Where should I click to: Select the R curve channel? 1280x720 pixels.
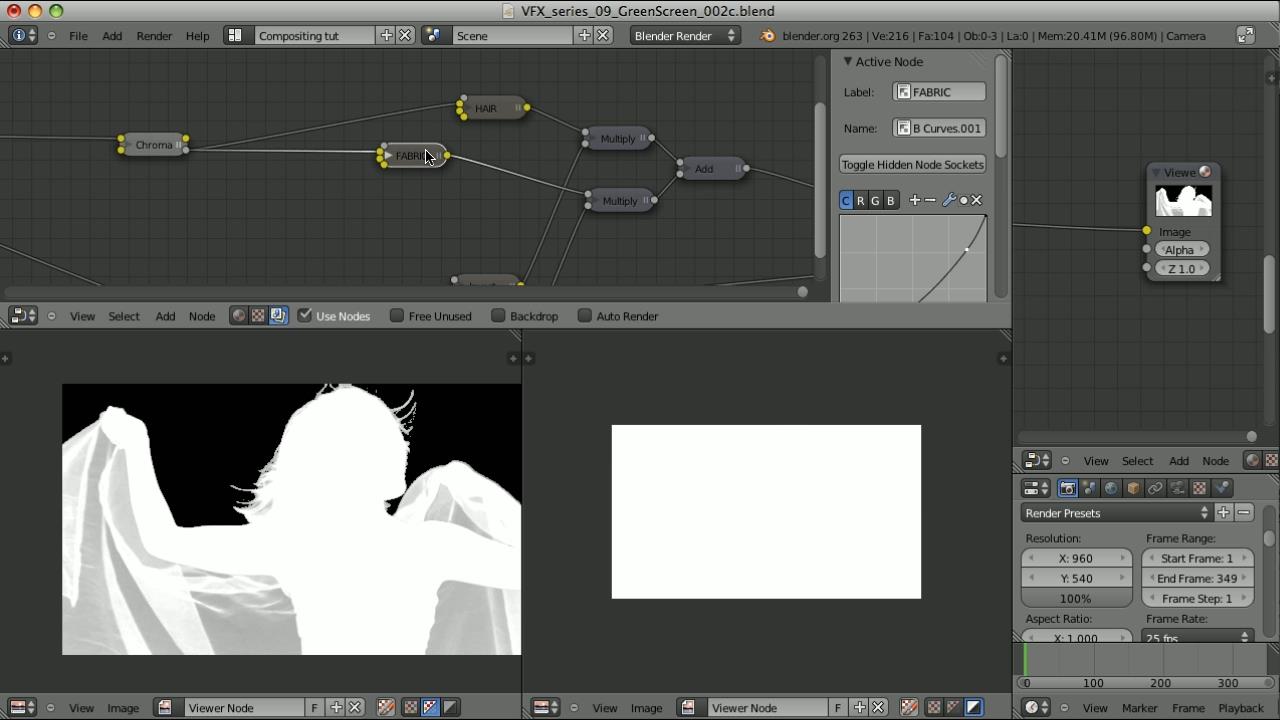pyautogui.click(x=860, y=200)
